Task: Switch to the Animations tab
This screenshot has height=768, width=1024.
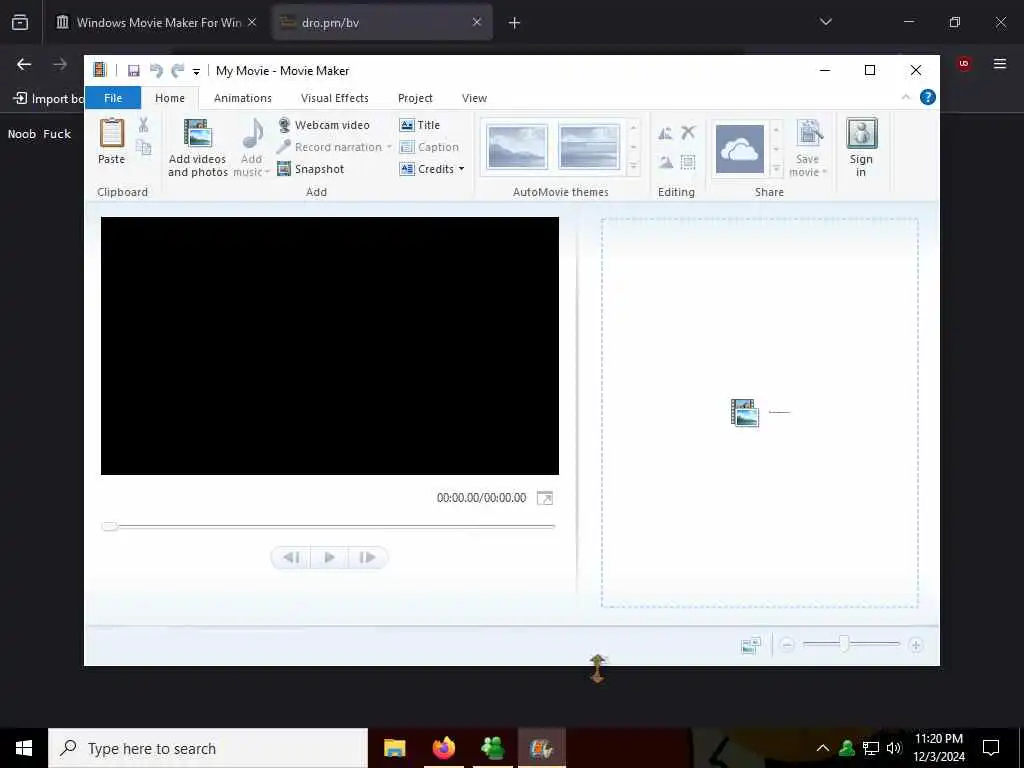Action: [243, 98]
